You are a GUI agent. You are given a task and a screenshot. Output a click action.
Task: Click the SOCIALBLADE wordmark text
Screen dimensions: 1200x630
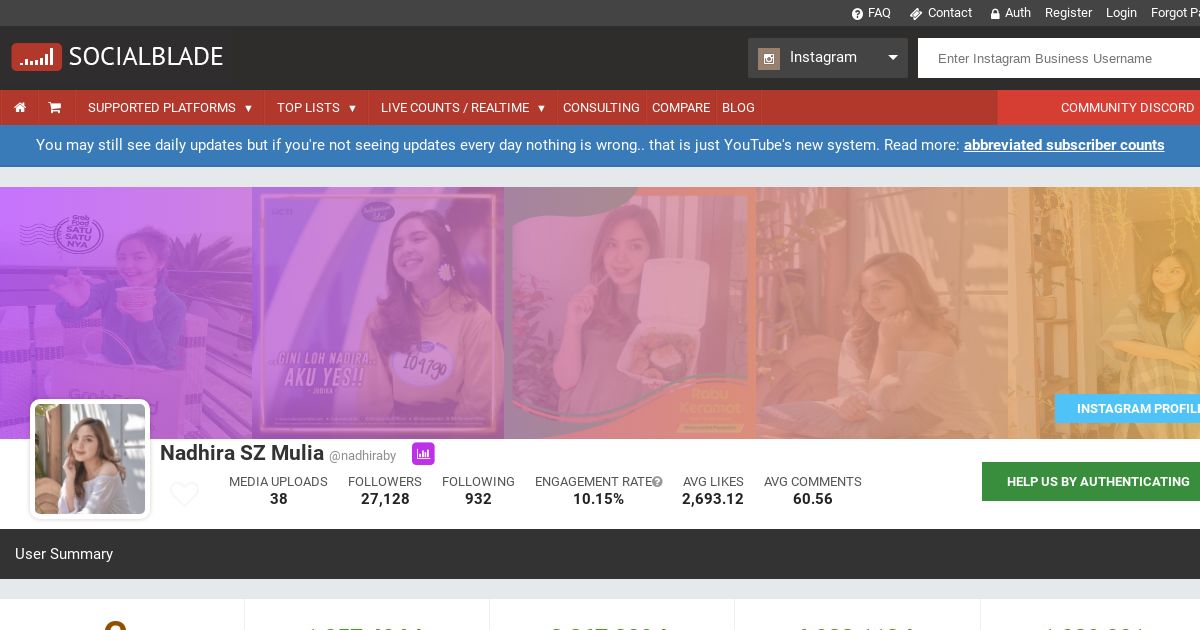pos(146,57)
